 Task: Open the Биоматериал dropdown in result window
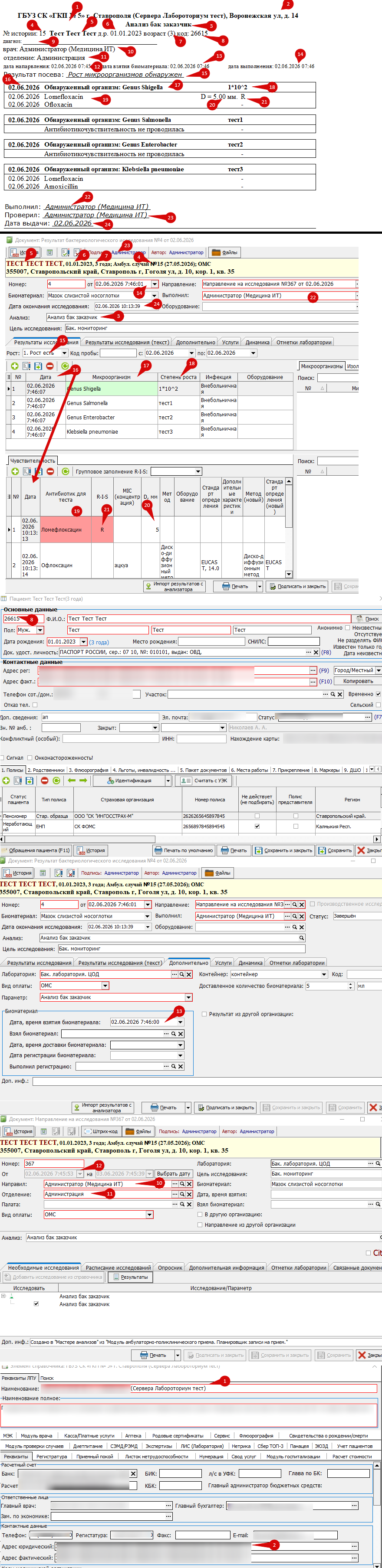[x=154, y=295]
